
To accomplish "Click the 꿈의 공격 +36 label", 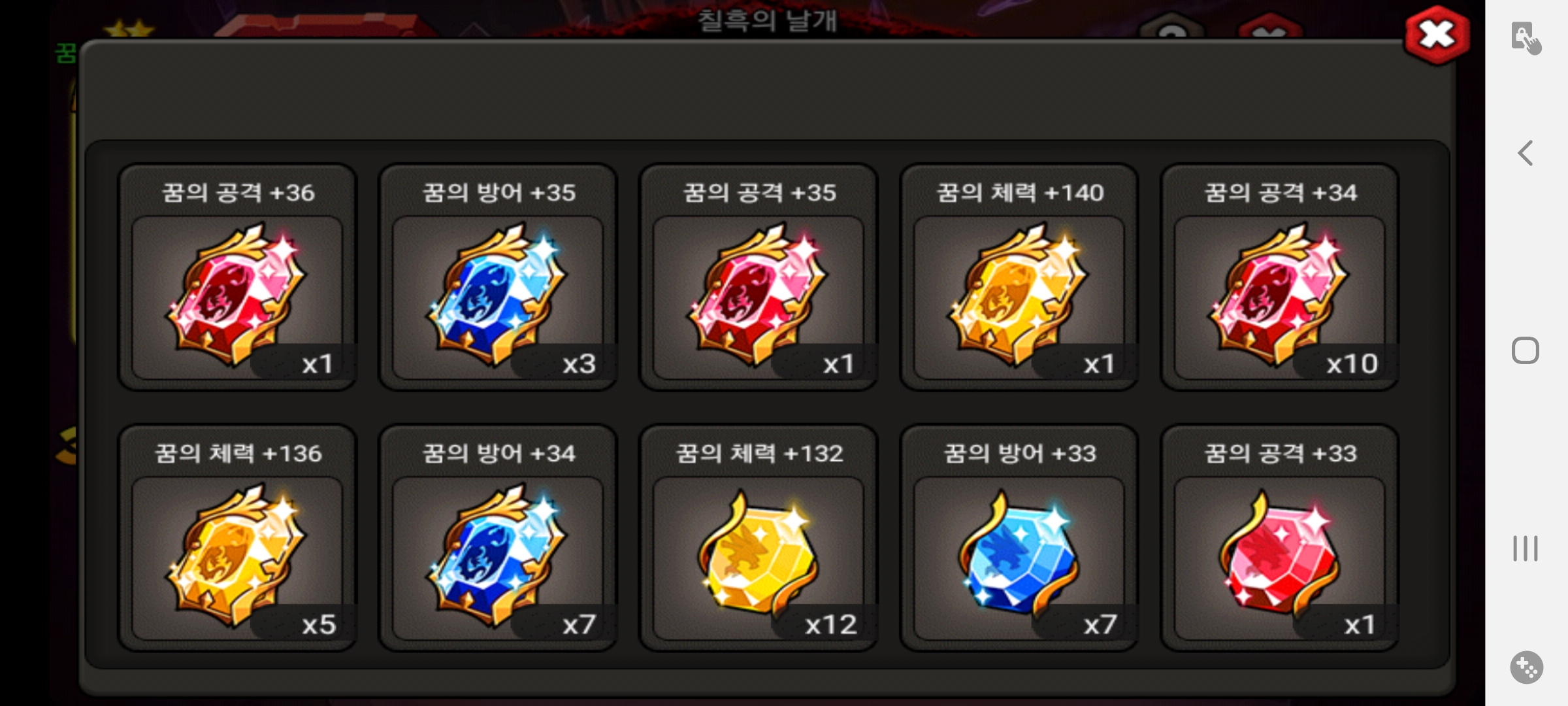I will point(238,193).
